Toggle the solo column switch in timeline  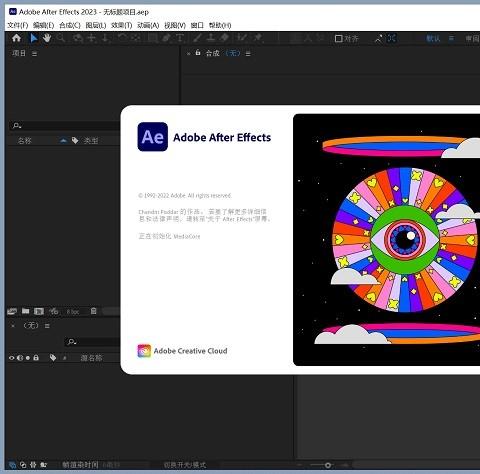28,358
